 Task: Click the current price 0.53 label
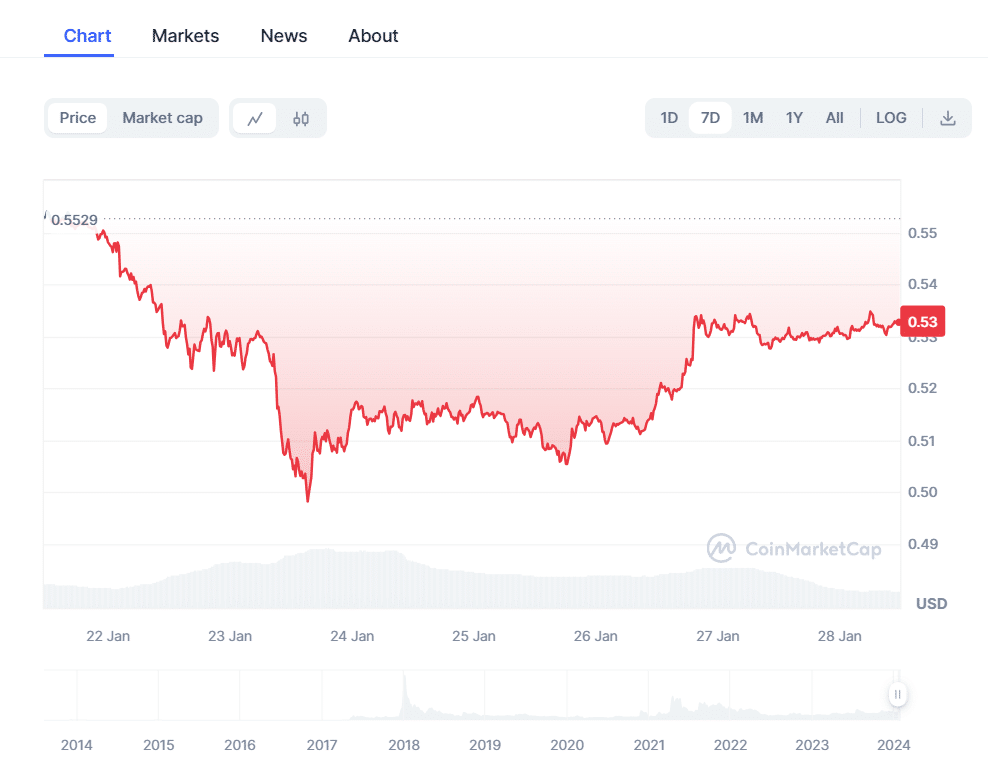click(x=922, y=322)
